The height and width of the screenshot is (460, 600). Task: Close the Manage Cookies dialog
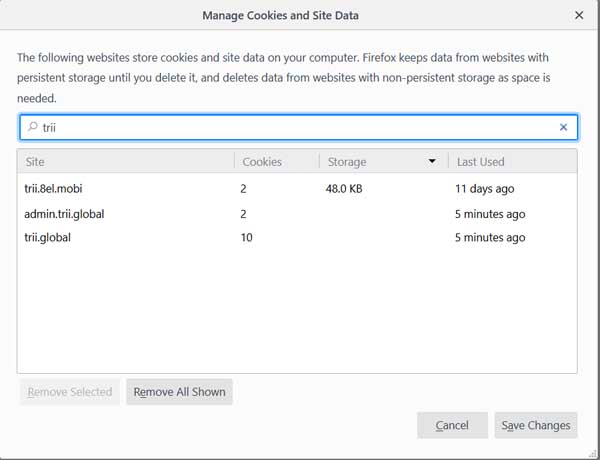(x=579, y=15)
